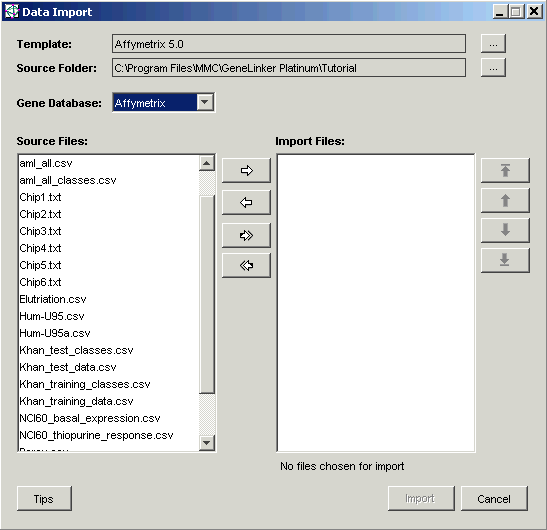Click the add-selected-file right arrow button
547x530 pixels.
[x=246, y=170]
